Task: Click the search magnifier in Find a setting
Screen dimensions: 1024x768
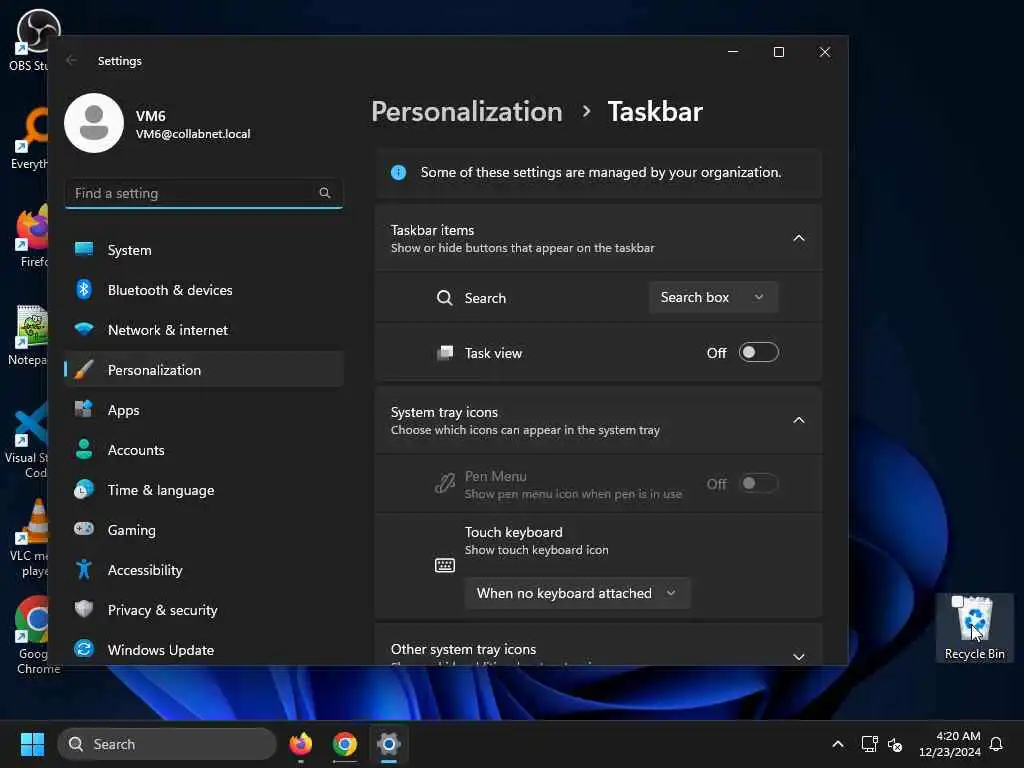Action: point(325,193)
